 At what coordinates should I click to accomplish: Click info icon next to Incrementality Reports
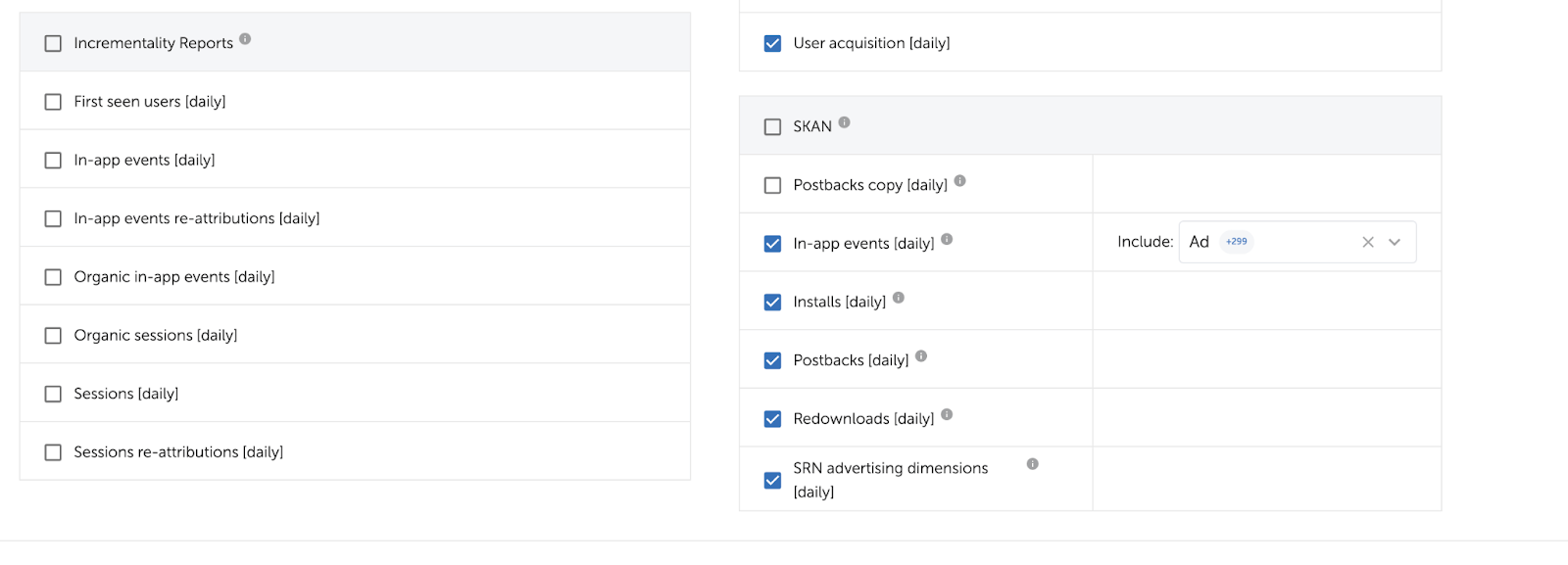(x=245, y=39)
